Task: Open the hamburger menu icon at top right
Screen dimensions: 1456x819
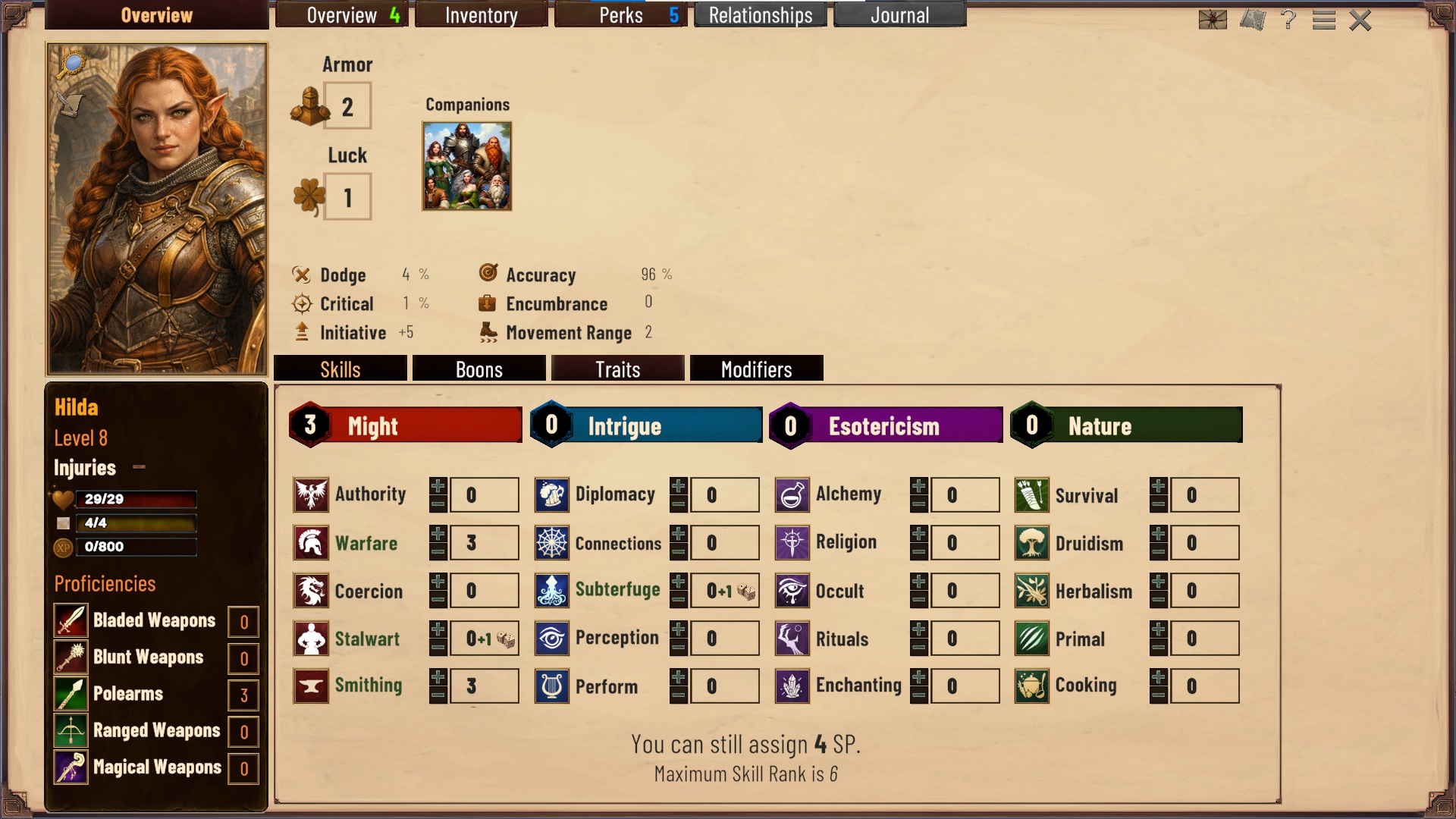Action: click(1324, 20)
